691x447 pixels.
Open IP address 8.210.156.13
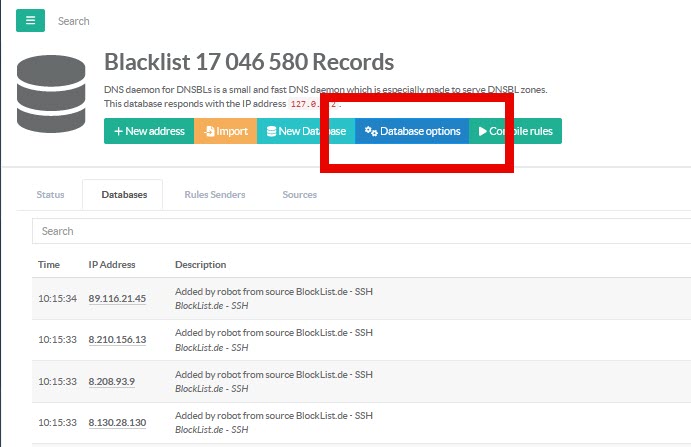(x=117, y=340)
